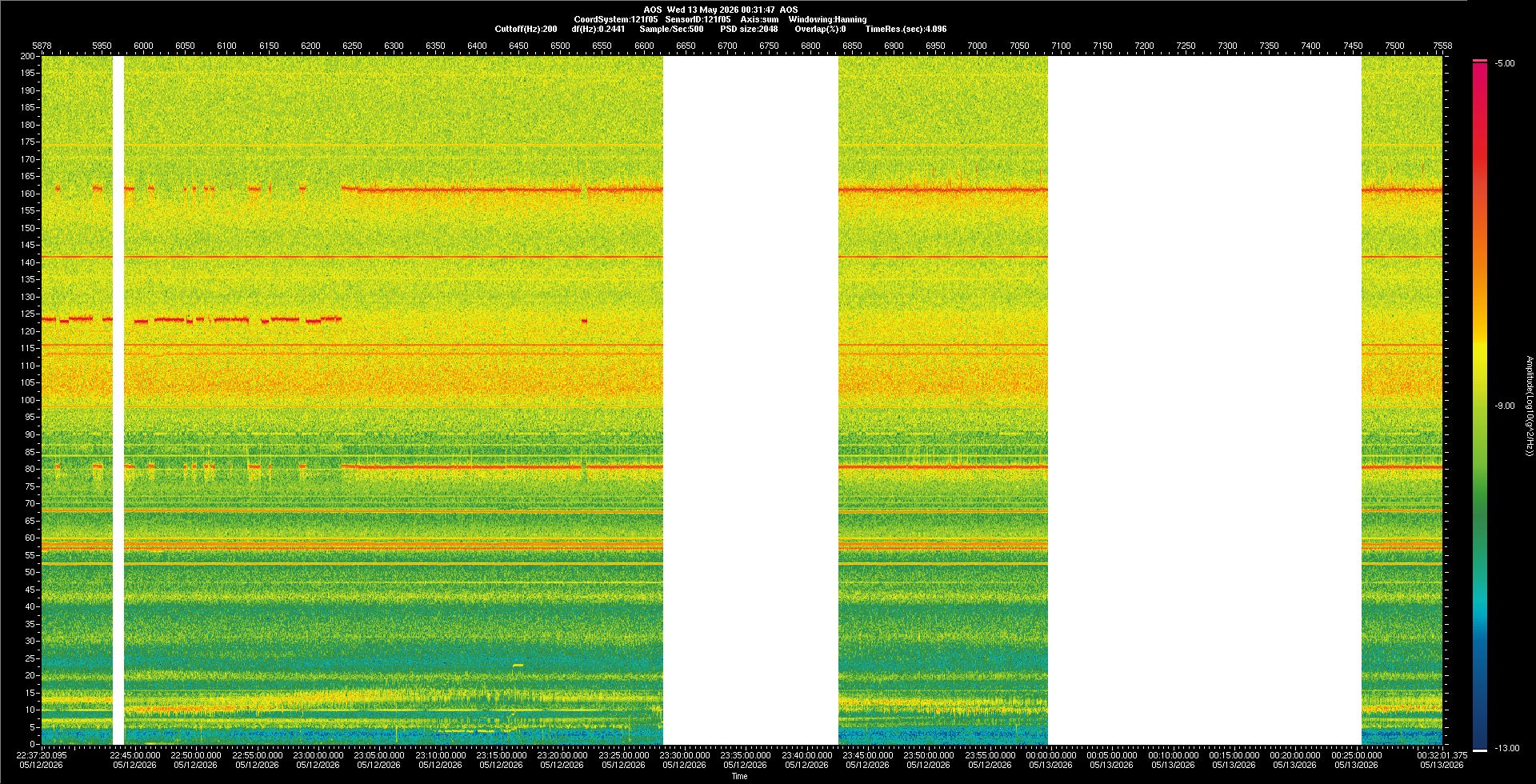Click the -9.00 colorbar midpoint label
Image resolution: width=1536 pixels, height=784 pixels.
tap(1505, 406)
